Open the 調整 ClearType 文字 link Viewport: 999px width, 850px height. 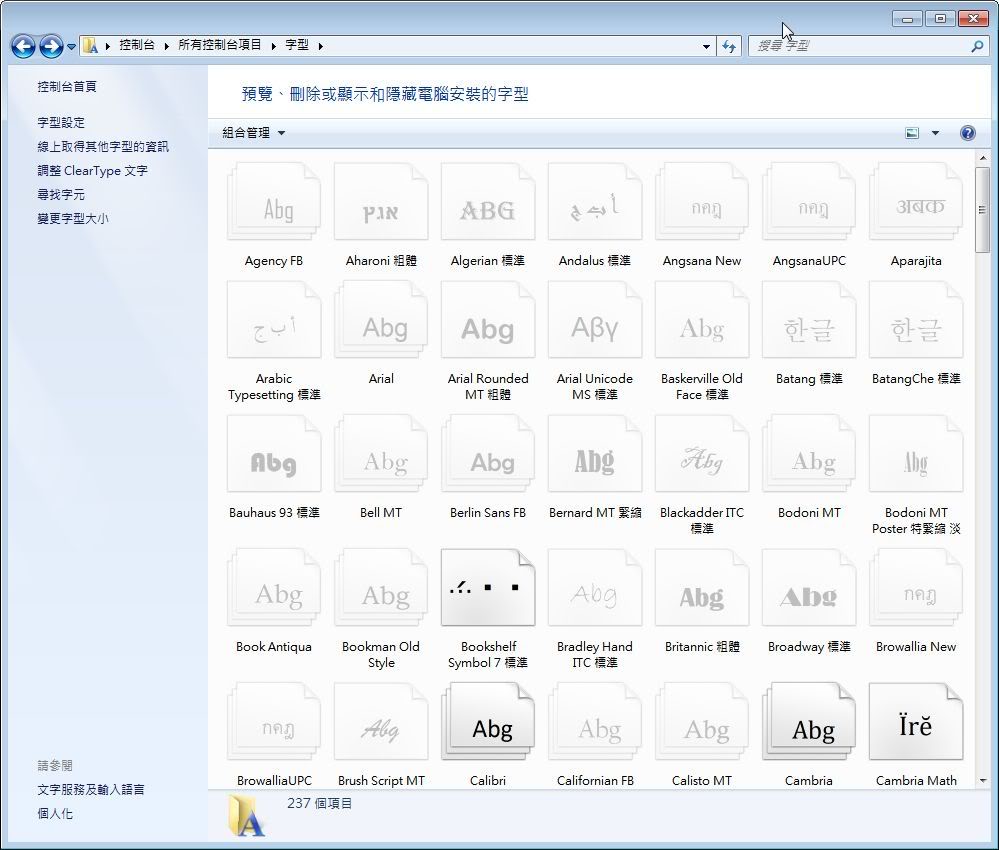click(x=92, y=171)
